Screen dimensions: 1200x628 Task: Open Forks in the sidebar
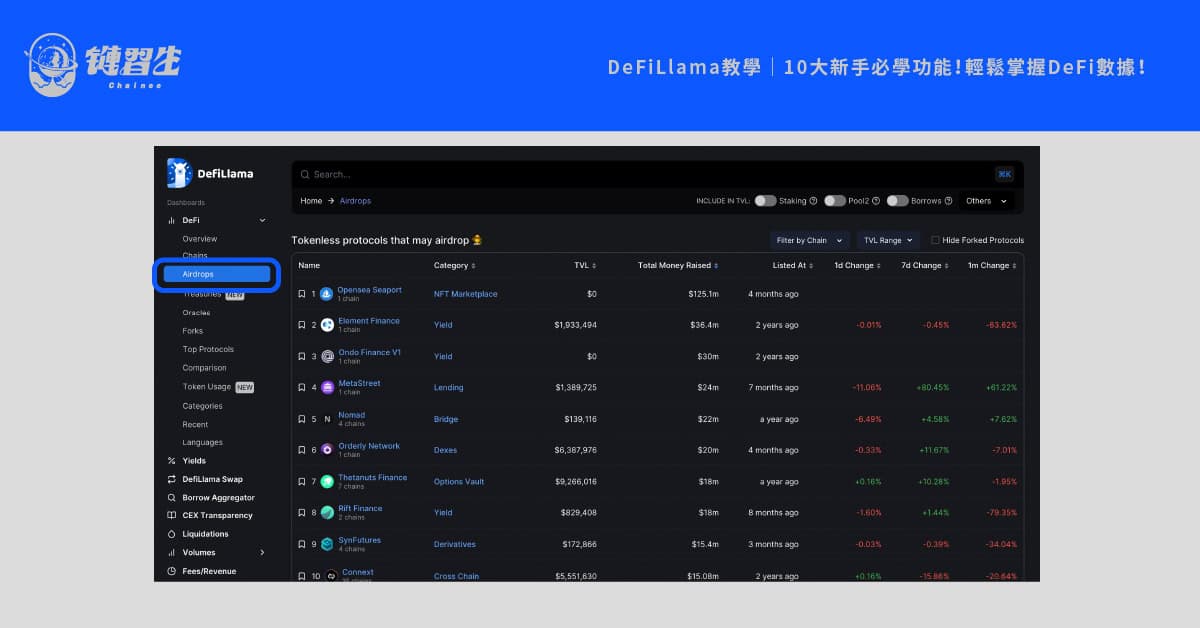pos(192,331)
